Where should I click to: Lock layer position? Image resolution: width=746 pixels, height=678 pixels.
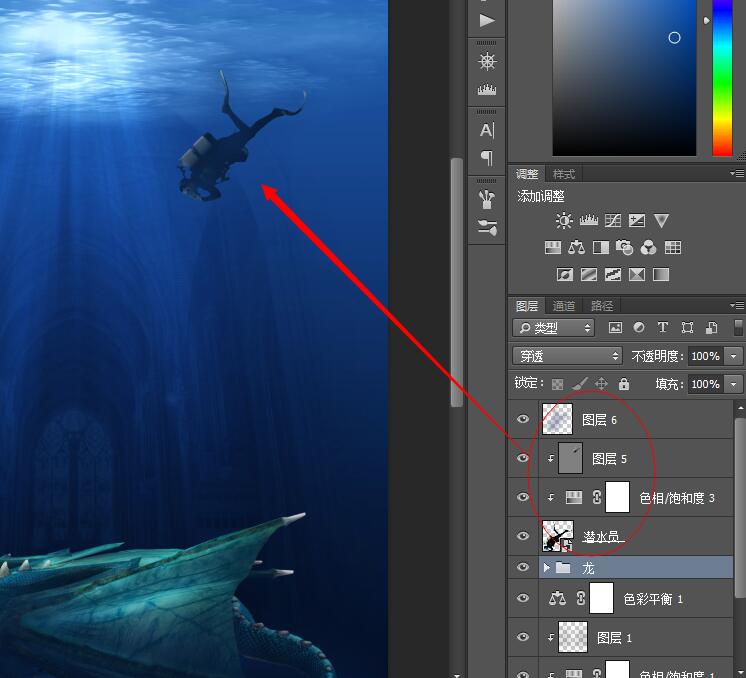pyautogui.click(x=601, y=383)
